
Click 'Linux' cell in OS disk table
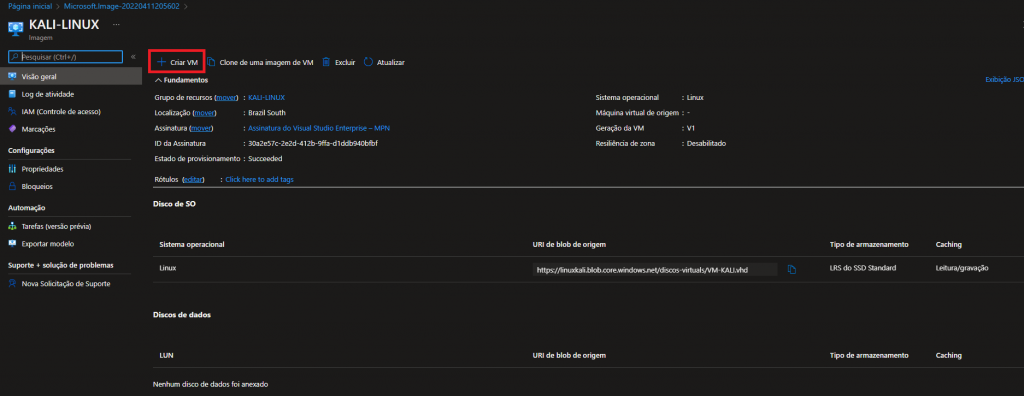[x=168, y=268]
